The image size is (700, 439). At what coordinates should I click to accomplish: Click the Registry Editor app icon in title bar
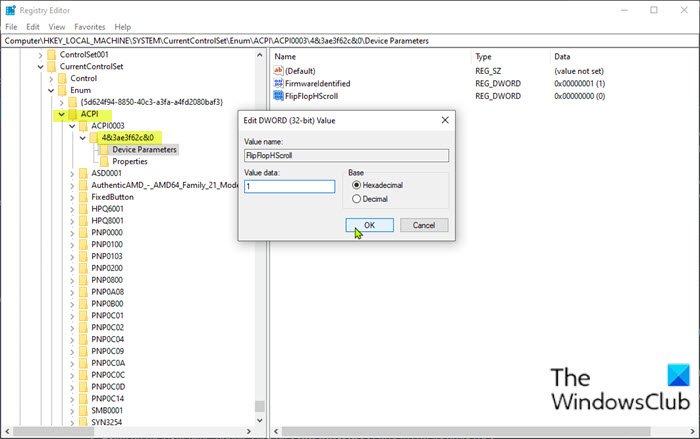point(10,10)
